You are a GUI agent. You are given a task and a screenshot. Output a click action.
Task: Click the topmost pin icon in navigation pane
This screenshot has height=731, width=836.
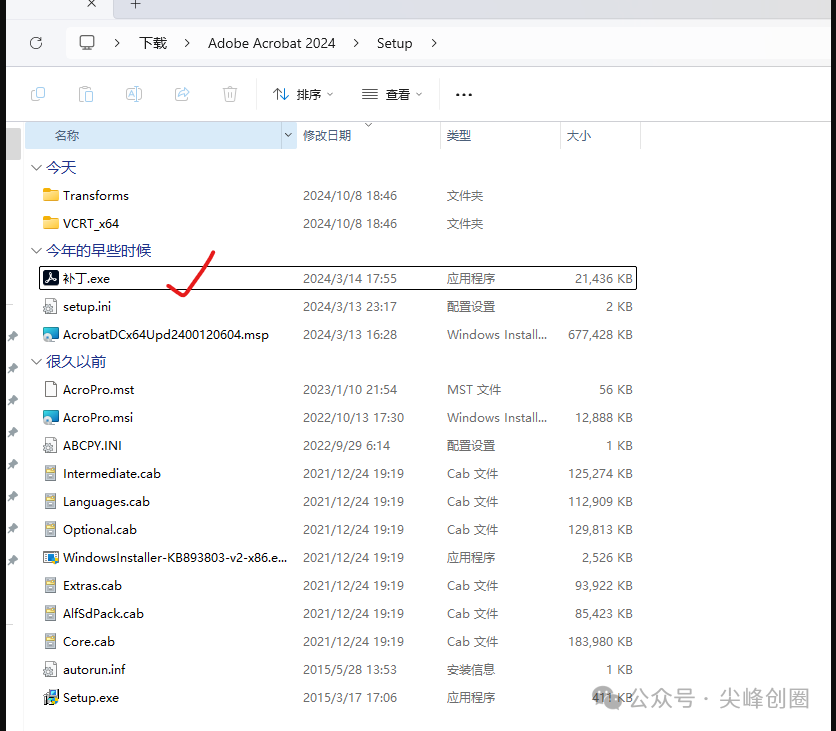coord(13,336)
